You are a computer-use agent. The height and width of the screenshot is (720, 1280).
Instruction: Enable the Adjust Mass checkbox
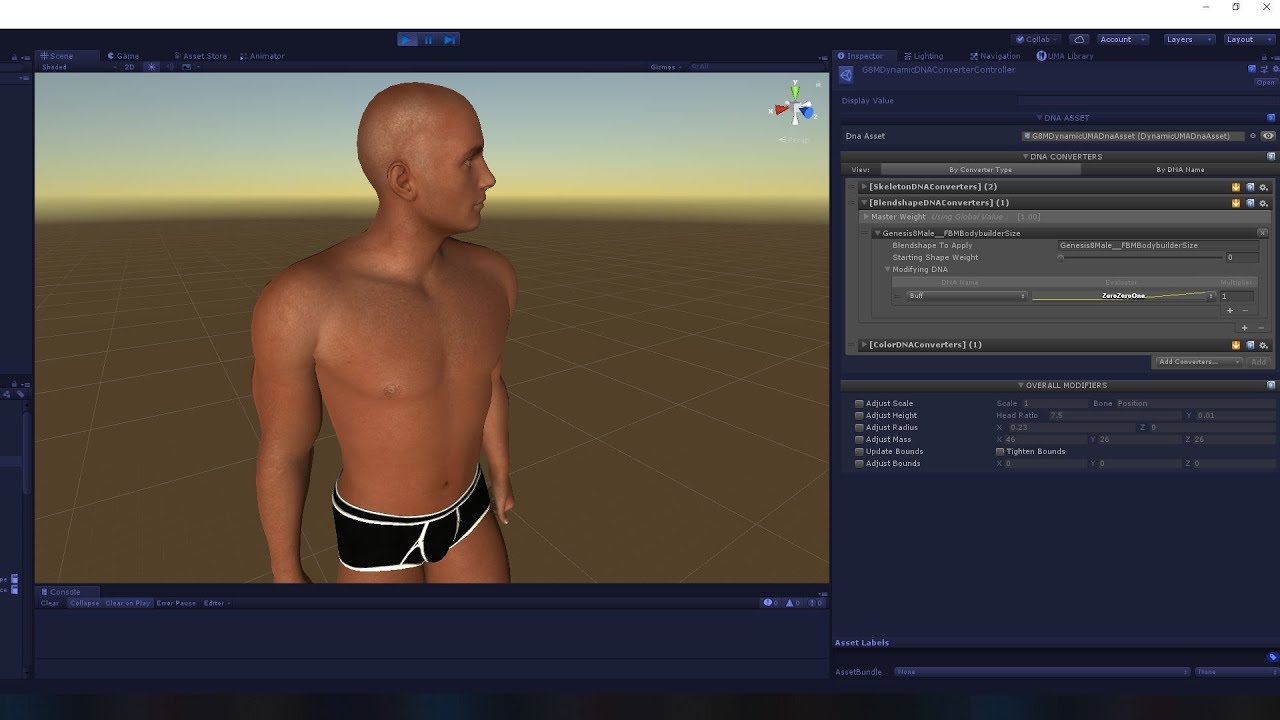pos(859,440)
